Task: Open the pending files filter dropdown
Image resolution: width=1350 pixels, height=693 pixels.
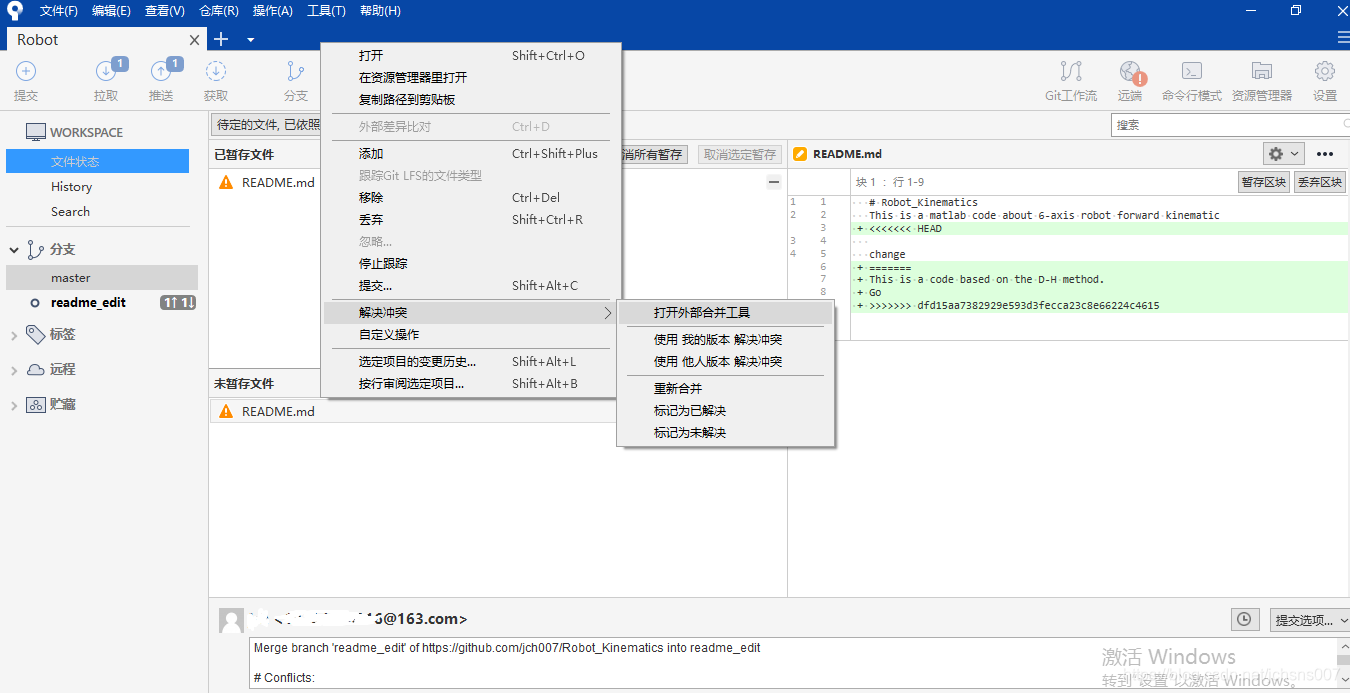Action: click(x=266, y=125)
